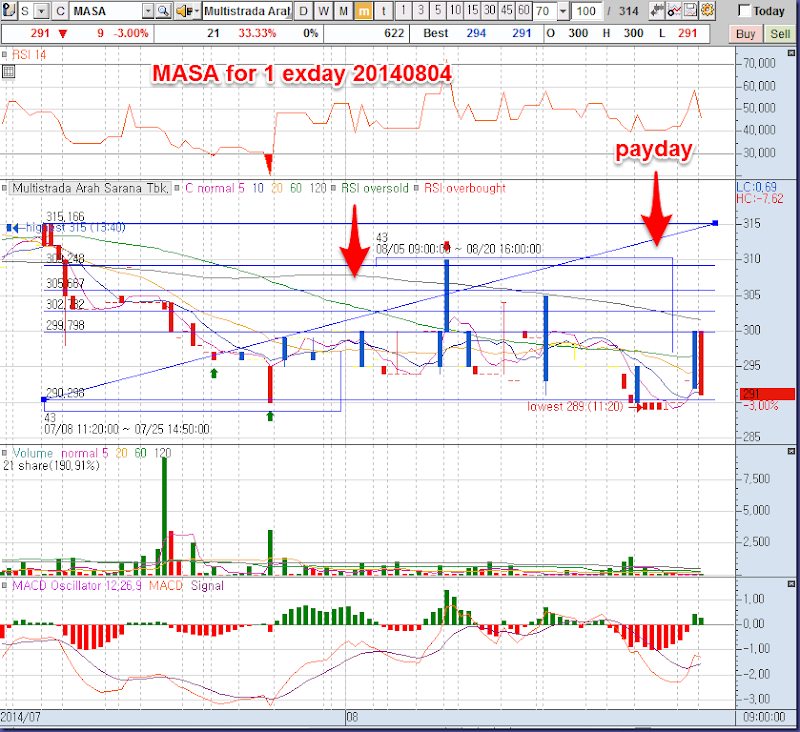Select the t tick period tab
The image size is (800, 732).
tap(383, 11)
